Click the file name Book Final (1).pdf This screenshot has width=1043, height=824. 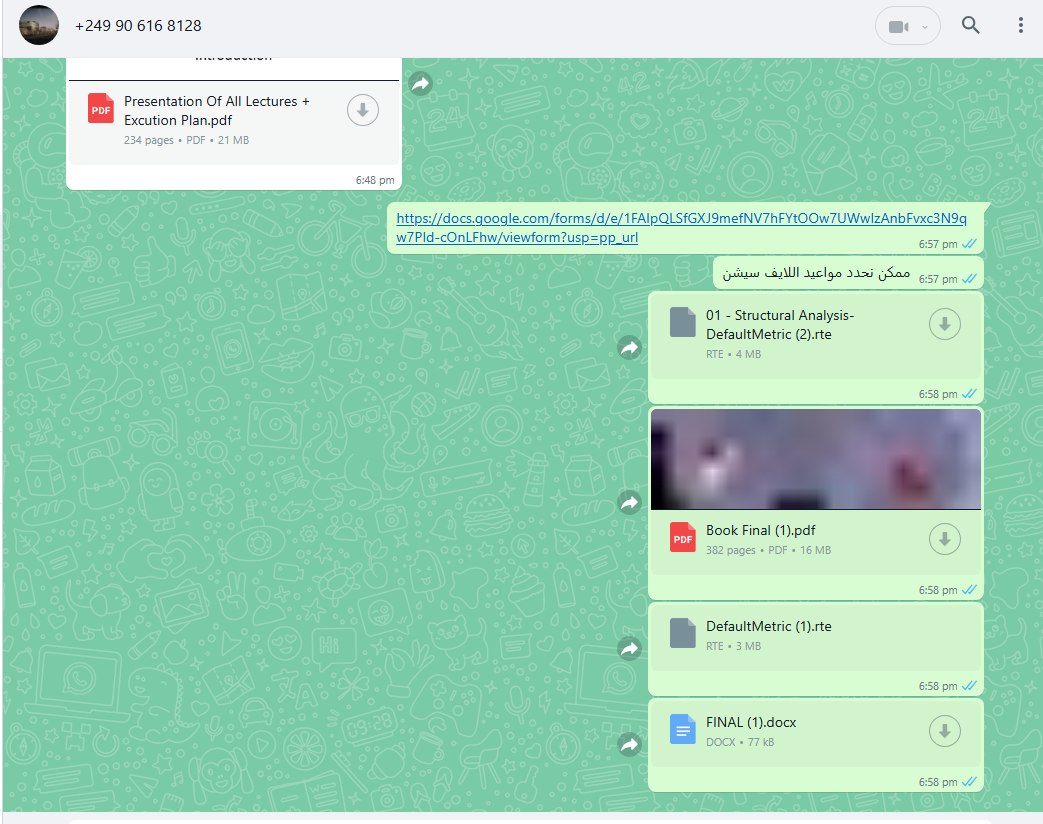[760, 530]
